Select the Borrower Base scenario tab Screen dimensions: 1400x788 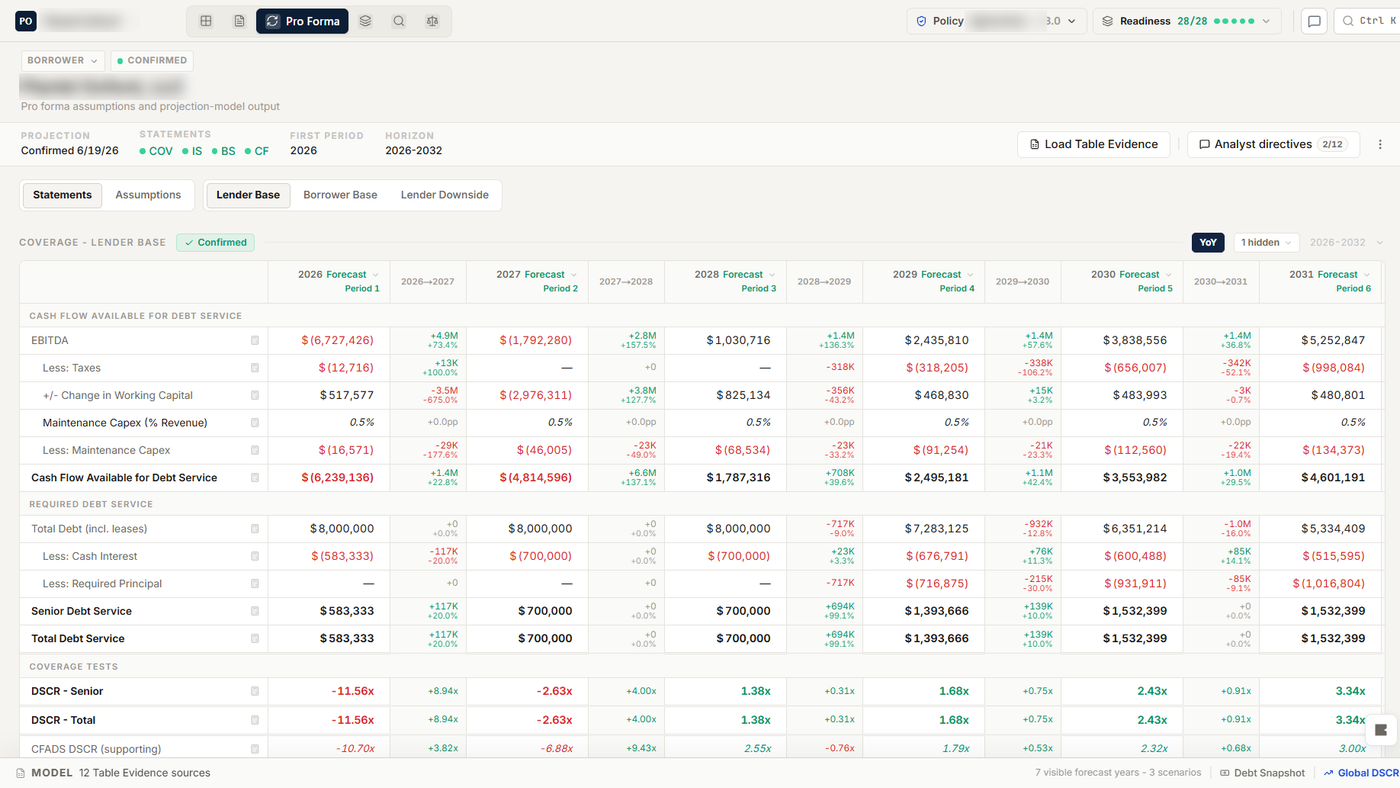click(340, 195)
